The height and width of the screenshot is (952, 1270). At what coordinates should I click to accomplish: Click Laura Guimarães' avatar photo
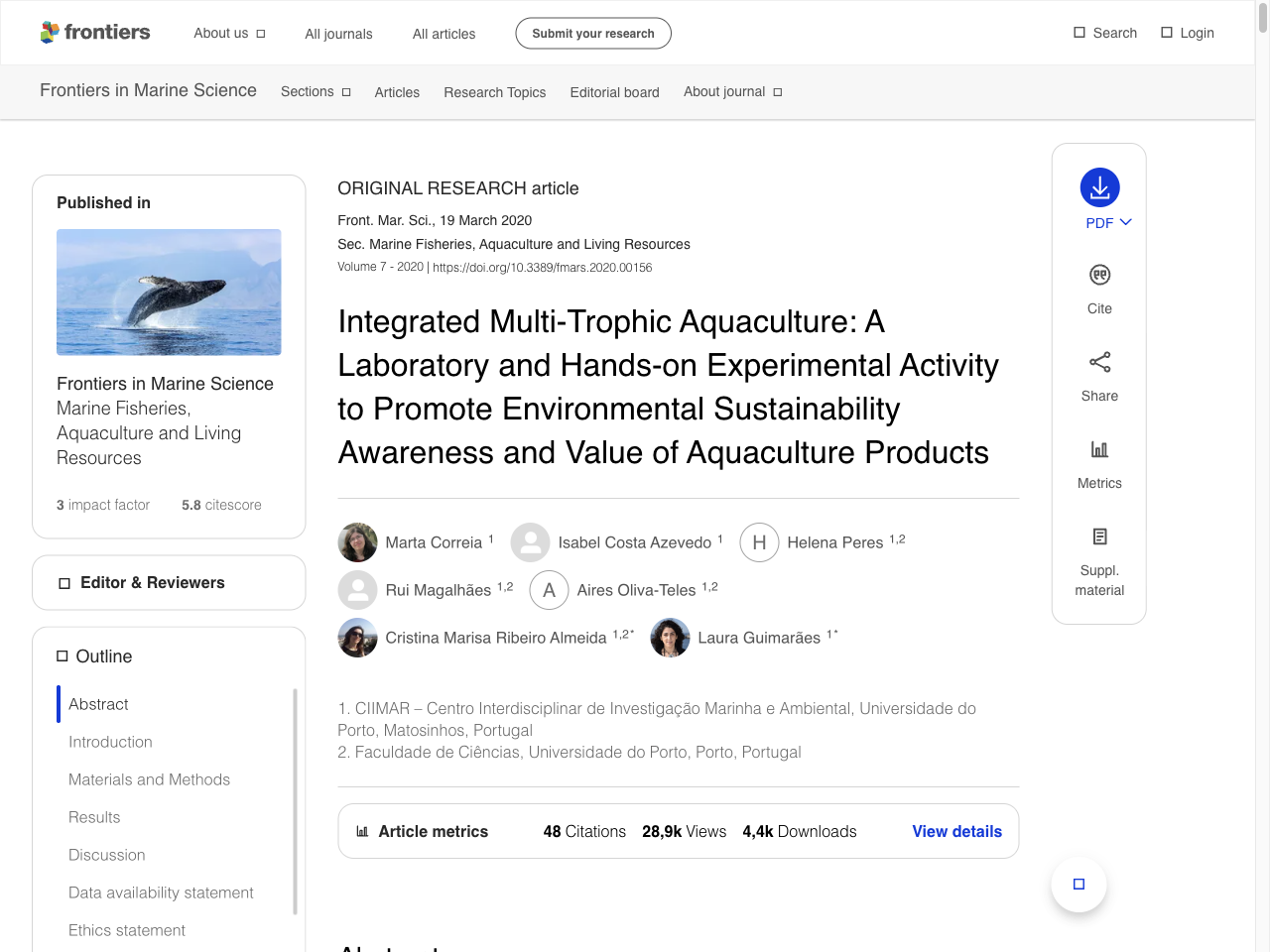tap(670, 638)
